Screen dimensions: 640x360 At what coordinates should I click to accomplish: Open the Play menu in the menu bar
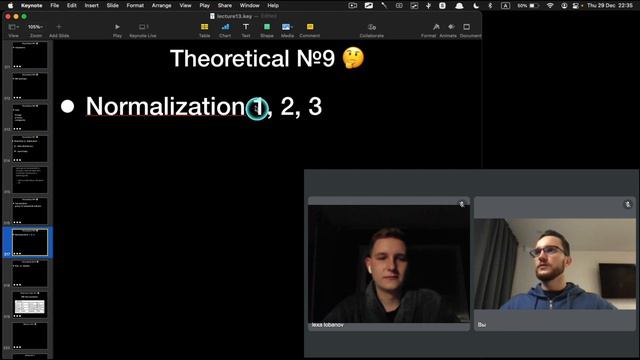[204, 5]
